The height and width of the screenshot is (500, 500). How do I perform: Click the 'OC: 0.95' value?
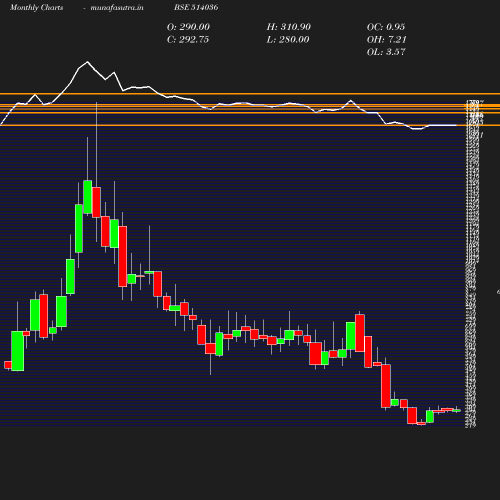coord(386,27)
